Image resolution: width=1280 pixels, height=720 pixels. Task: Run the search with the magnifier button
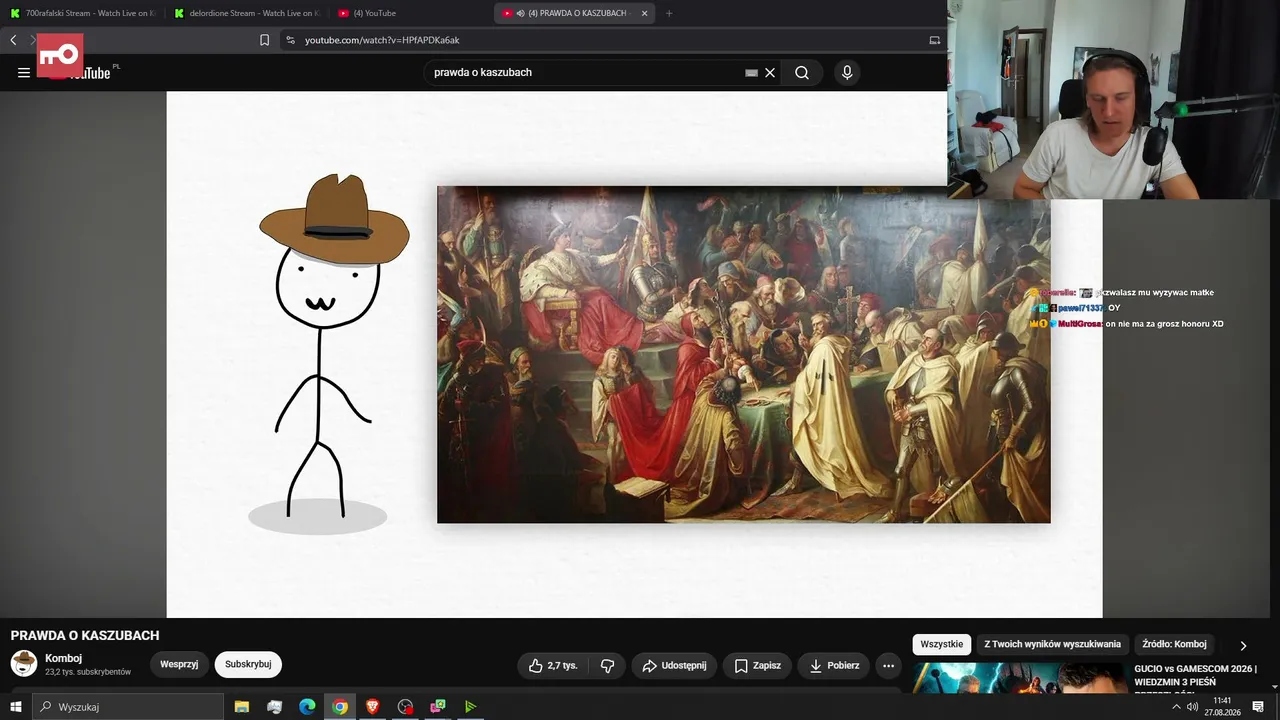(x=802, y=72)
